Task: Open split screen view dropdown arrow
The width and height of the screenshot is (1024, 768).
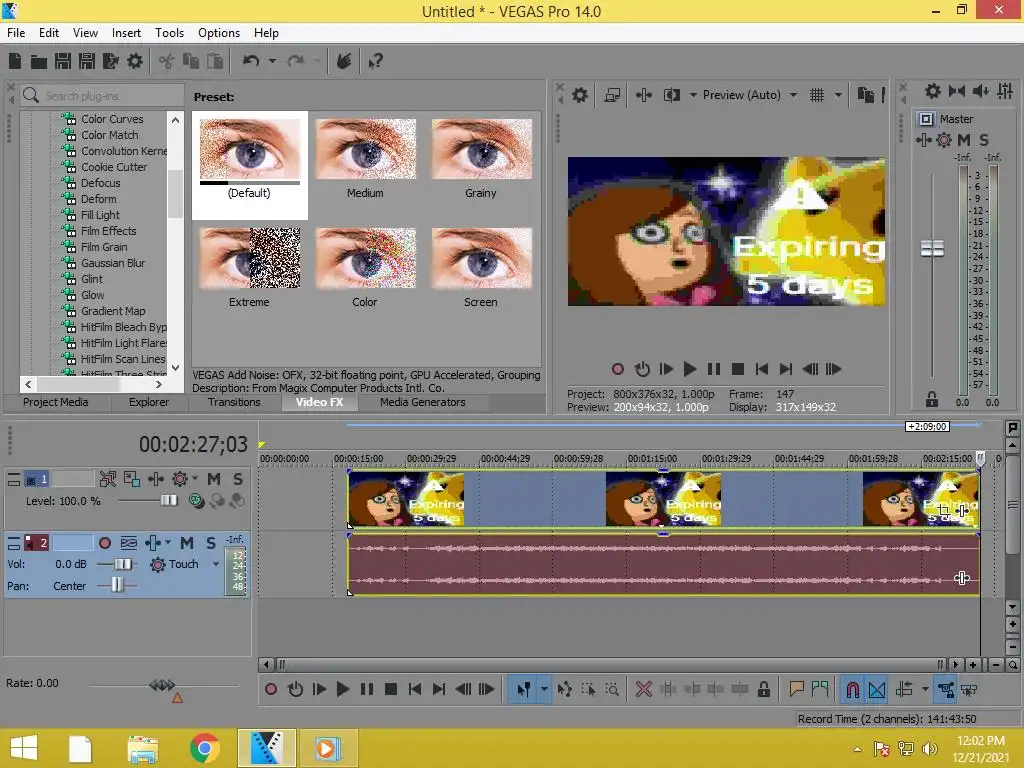Action: [x=693, y=95]
